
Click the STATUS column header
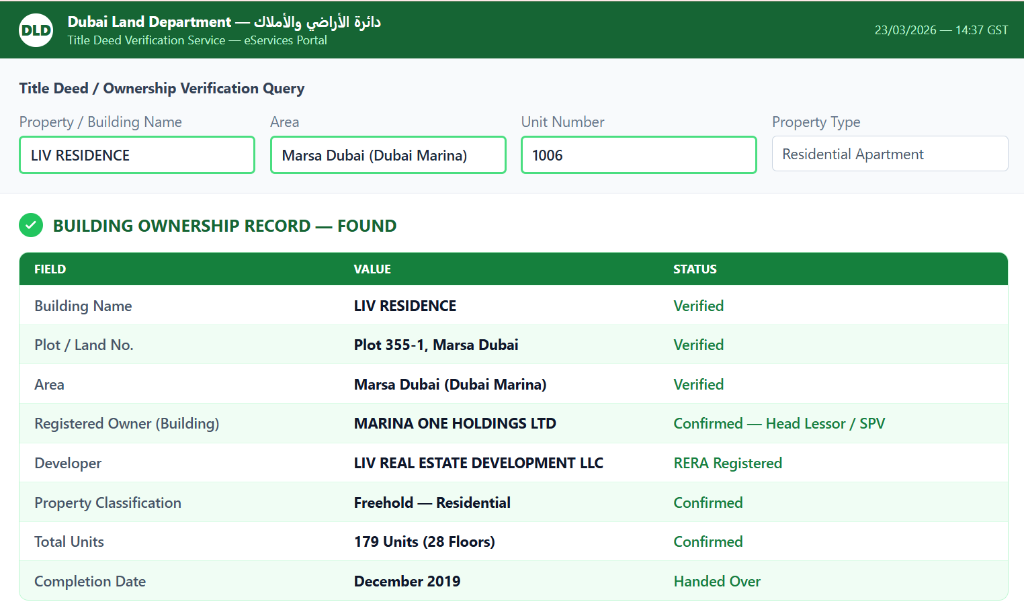point(695,269)
